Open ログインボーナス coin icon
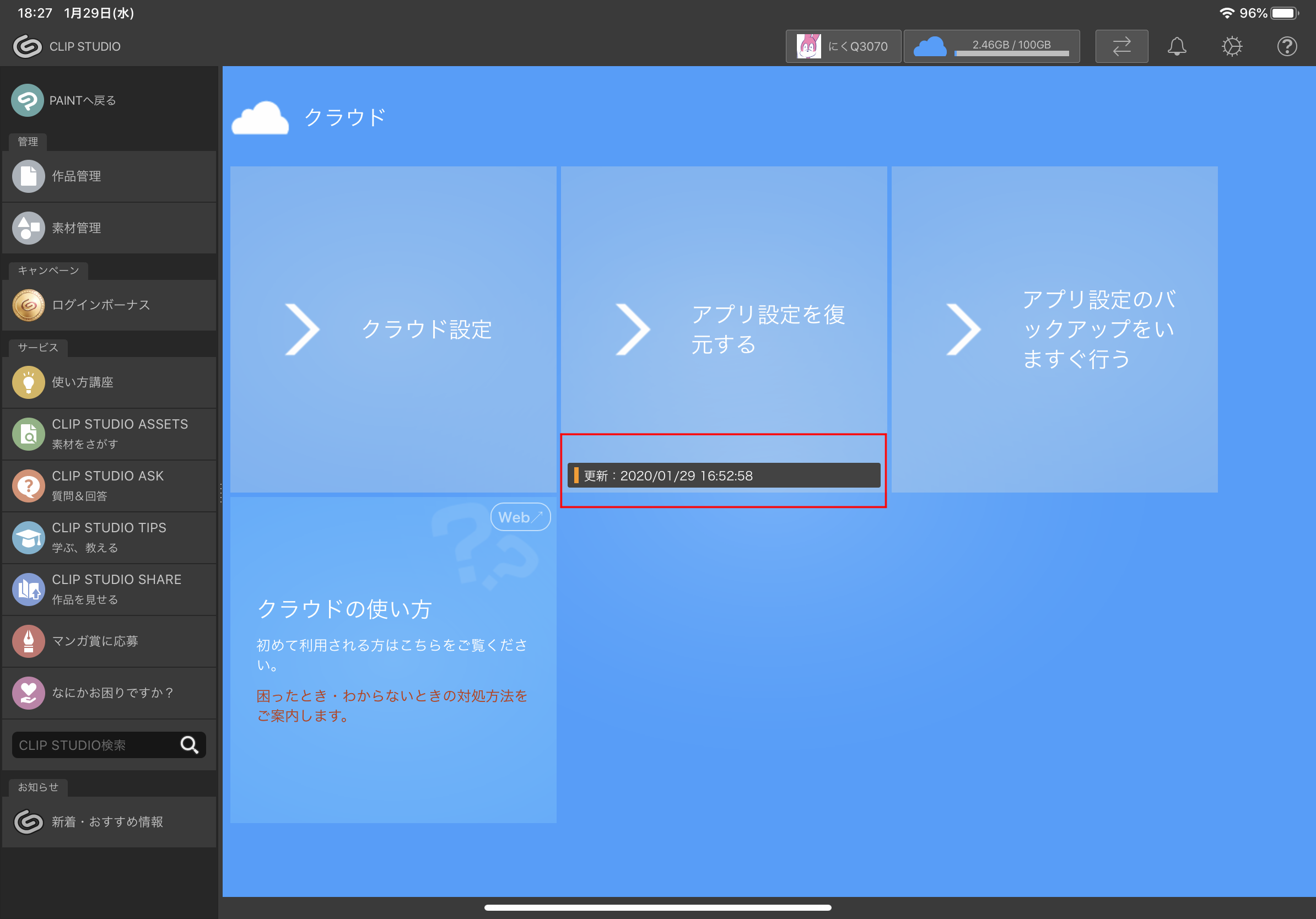 (28, 305)
